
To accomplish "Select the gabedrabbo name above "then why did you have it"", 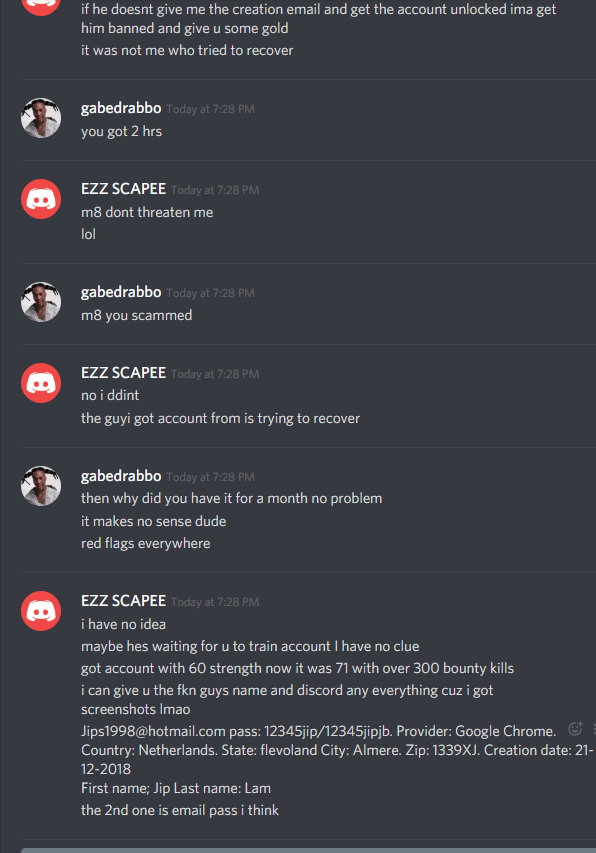I will coord(121,476).
